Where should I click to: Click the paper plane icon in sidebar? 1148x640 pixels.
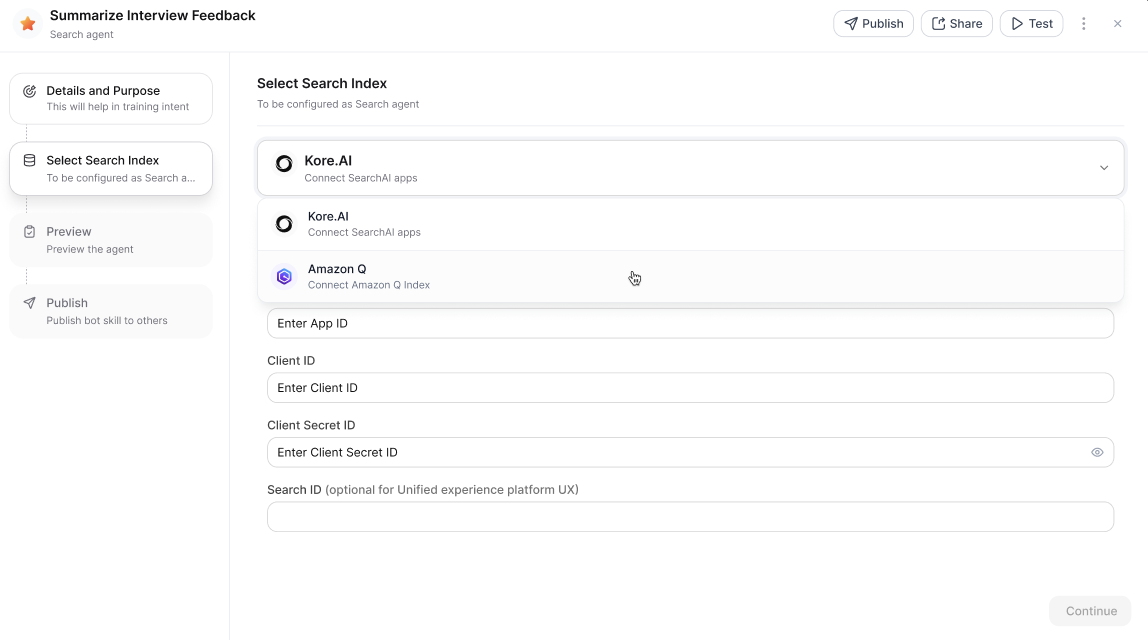pos(29,302)
